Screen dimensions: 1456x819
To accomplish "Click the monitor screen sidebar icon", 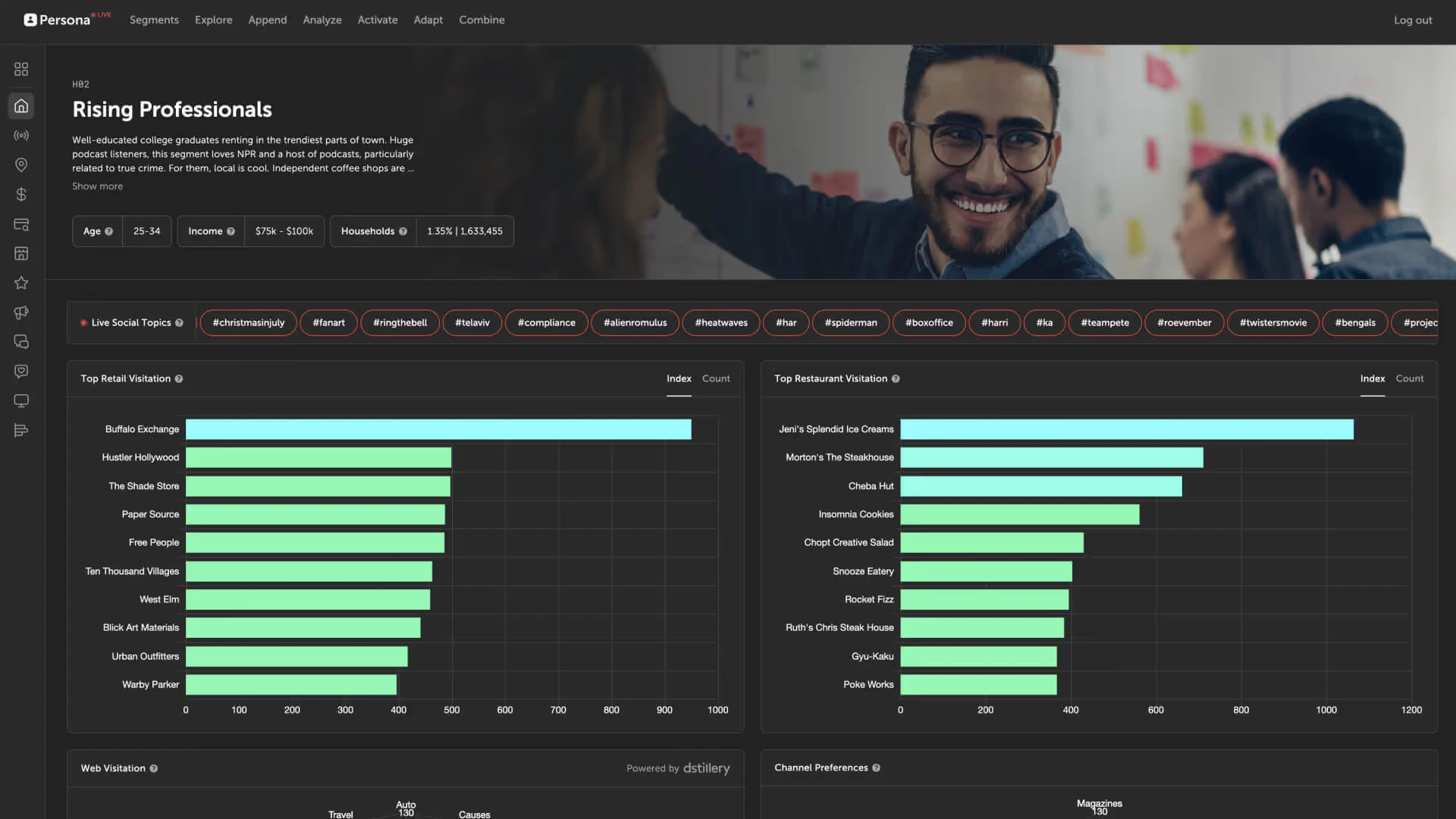I will click(x=21, y=400).
